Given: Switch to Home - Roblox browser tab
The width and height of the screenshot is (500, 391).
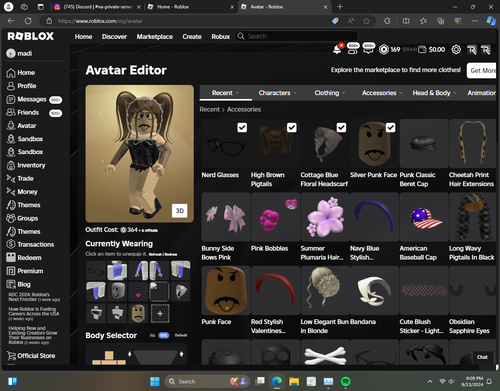Looking at the screenshot, I should click(190, 7).
